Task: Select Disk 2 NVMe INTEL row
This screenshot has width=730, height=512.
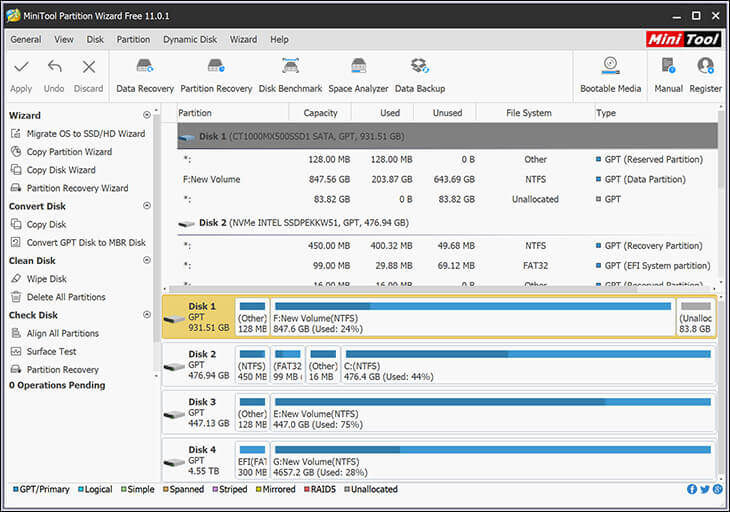Action: [x=447, y=223]
